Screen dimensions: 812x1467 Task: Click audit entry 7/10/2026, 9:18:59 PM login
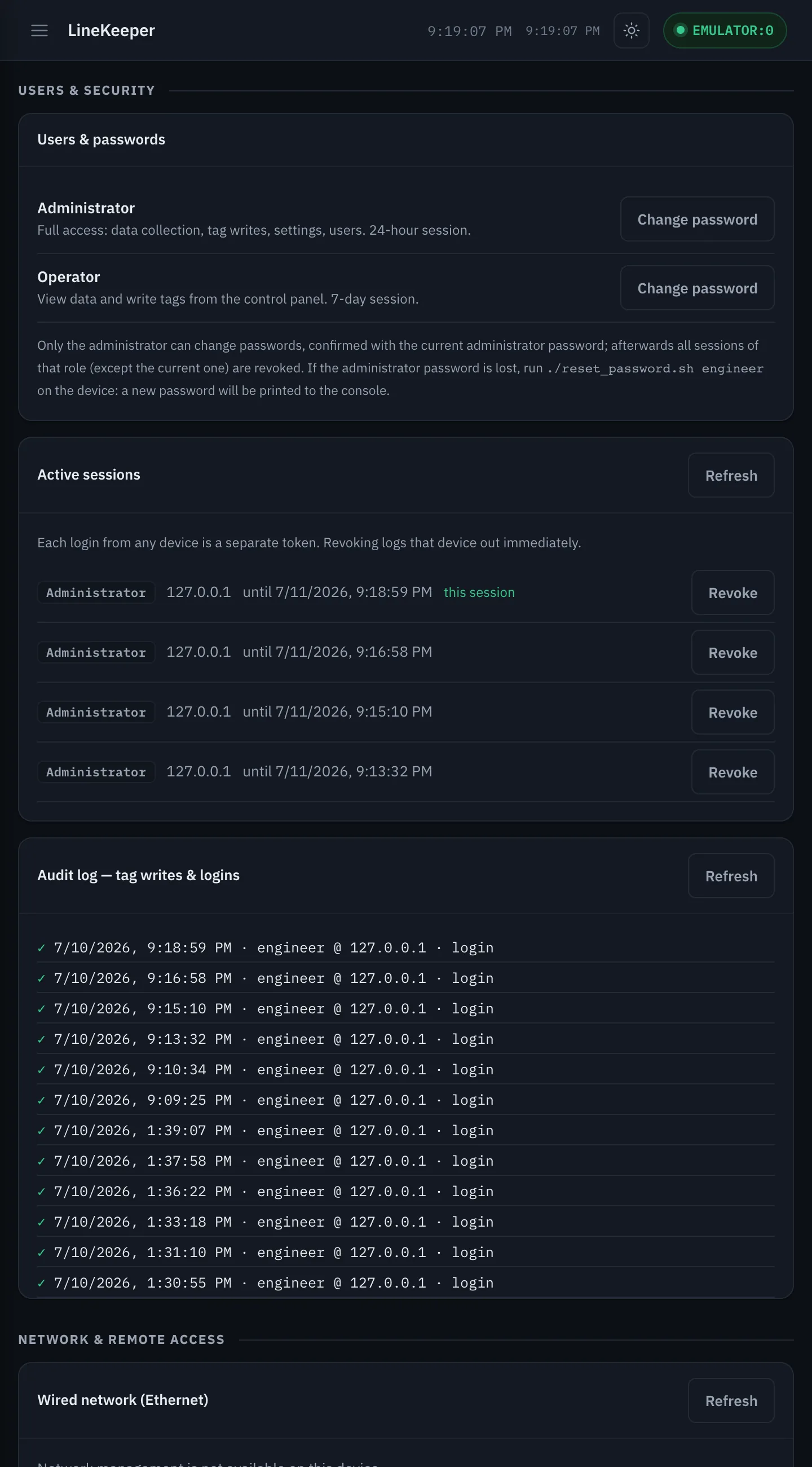(x=405, y=948)
